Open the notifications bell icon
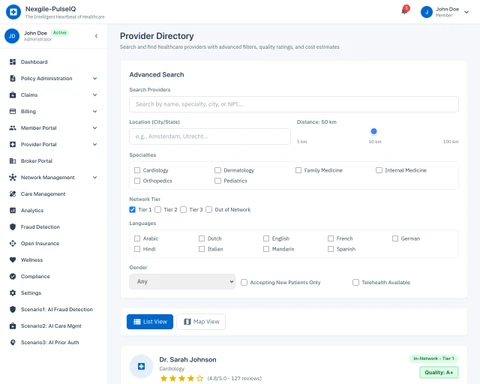 tap(404, 11)
